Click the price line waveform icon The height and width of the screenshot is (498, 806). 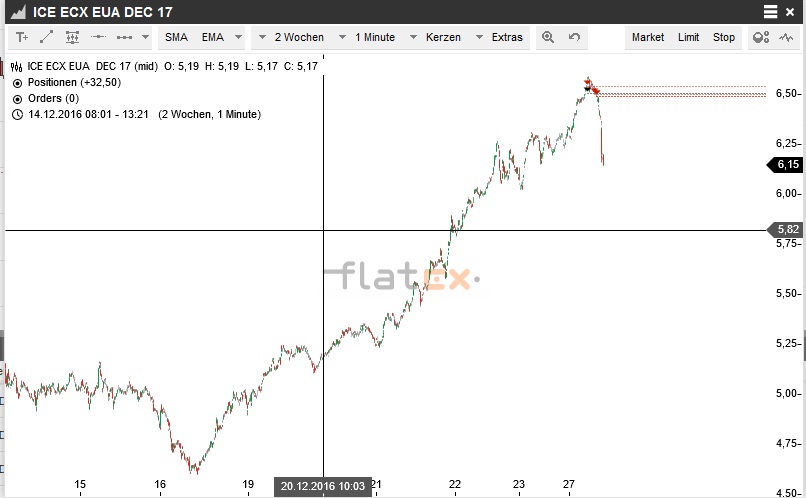786,37
